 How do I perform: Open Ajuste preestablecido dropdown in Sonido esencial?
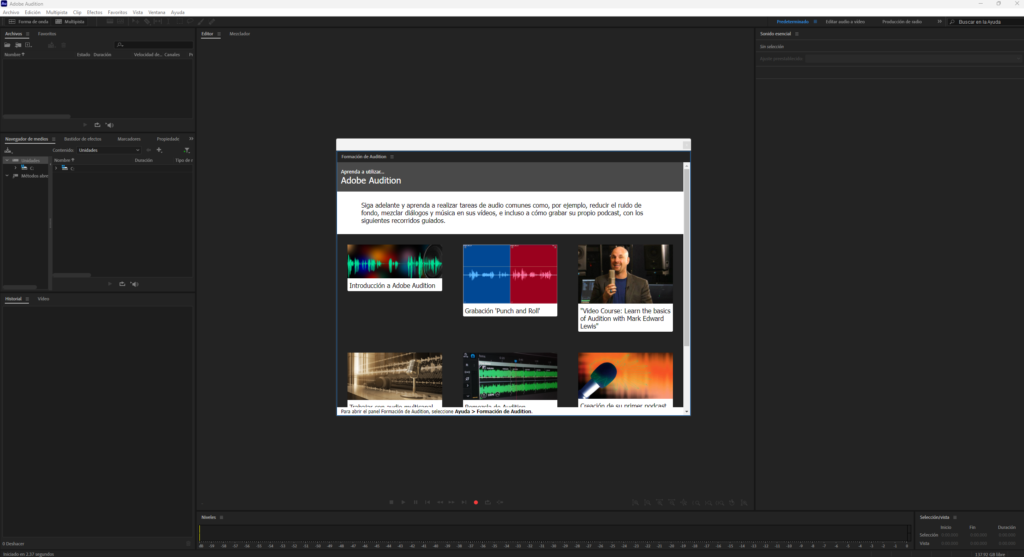pos(912,59)
